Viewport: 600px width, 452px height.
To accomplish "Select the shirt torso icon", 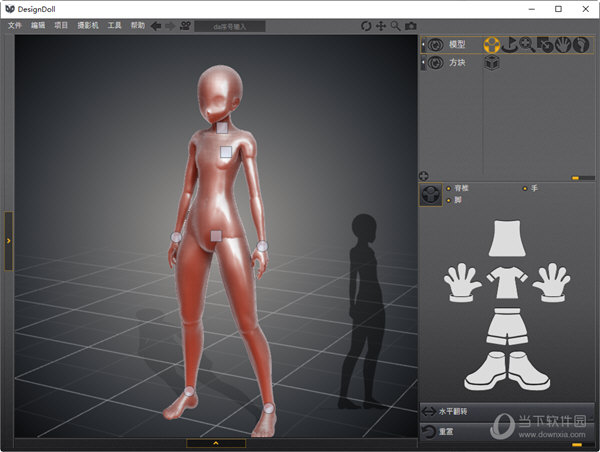I will 507,283.
